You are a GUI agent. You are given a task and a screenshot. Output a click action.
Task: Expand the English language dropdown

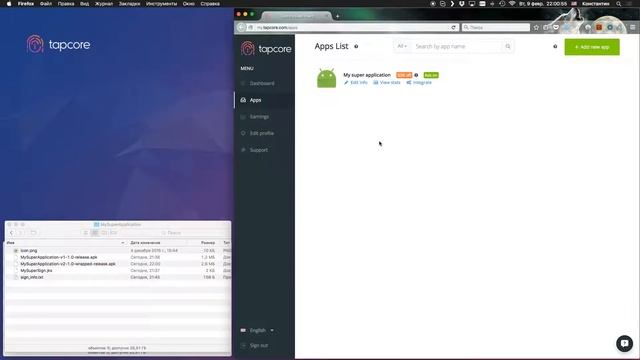coord(258,330)
